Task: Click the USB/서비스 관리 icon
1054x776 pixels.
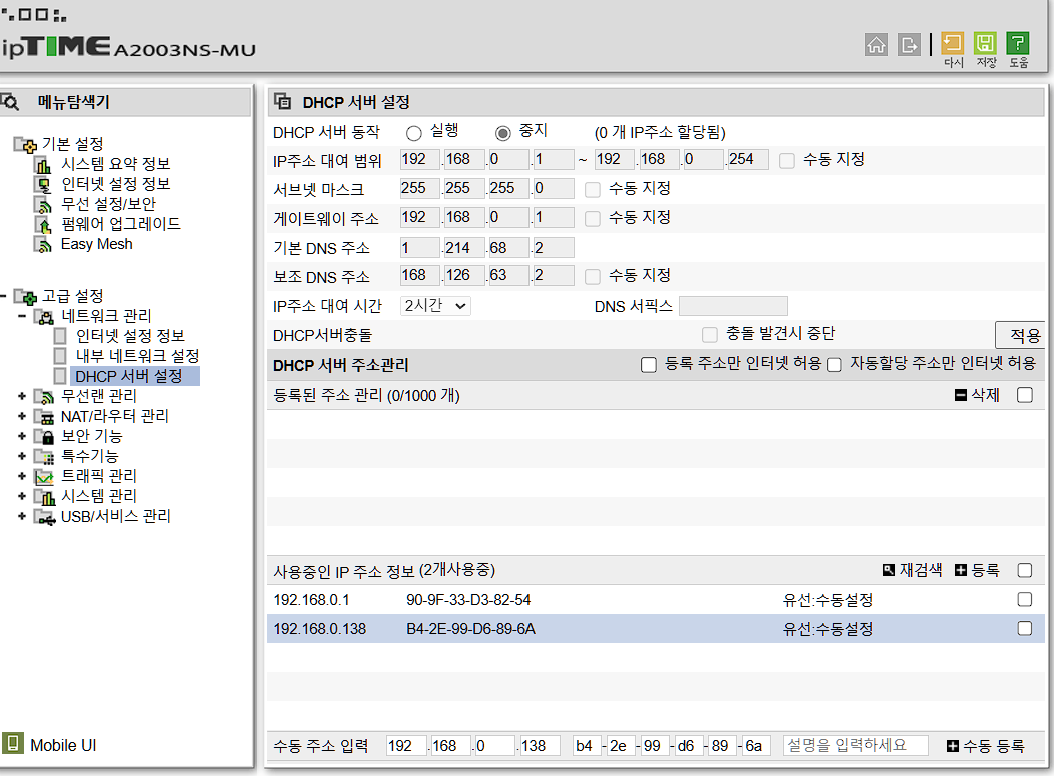Action: 44,517
